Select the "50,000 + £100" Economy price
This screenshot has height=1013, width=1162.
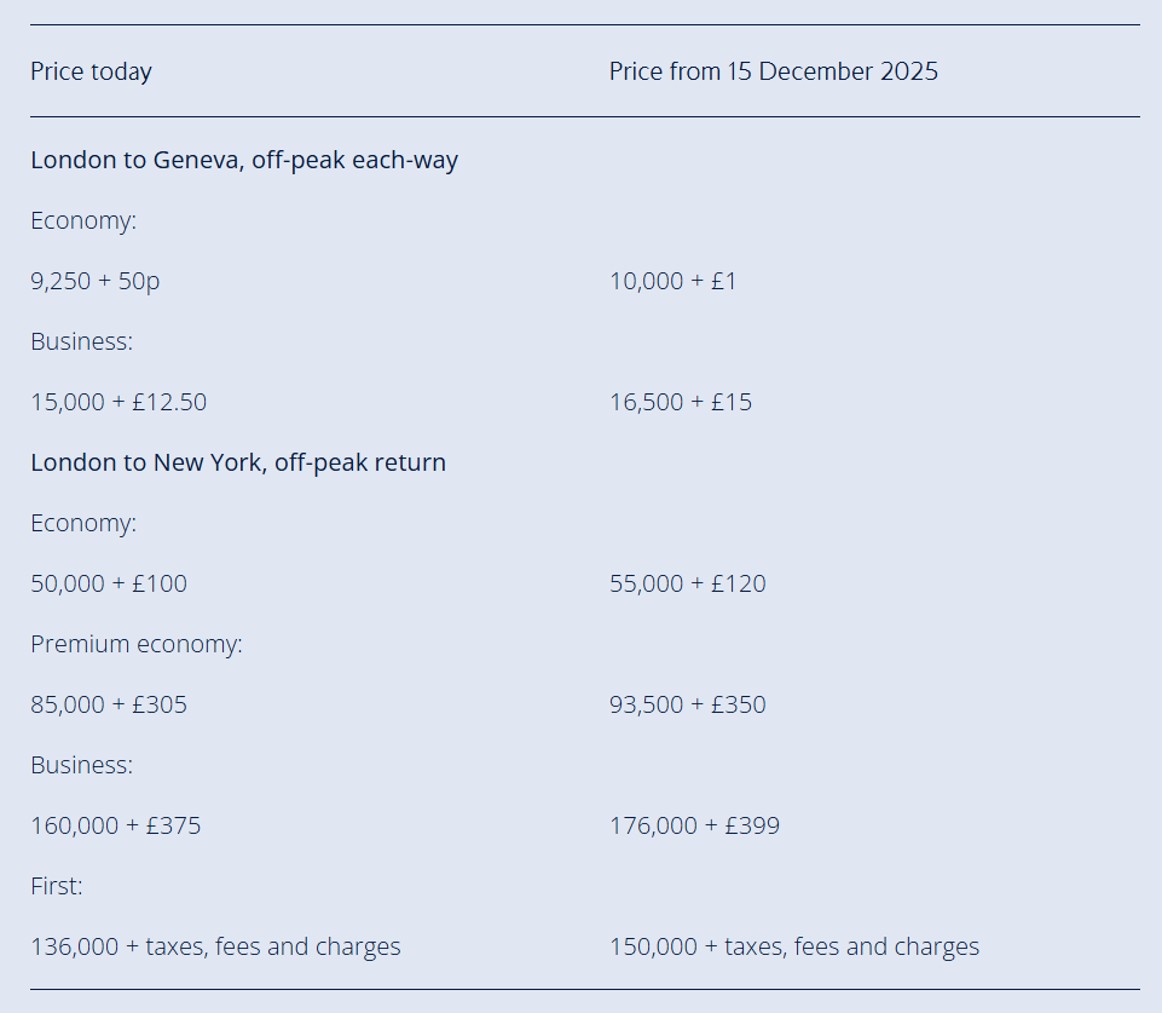point(108,584)
